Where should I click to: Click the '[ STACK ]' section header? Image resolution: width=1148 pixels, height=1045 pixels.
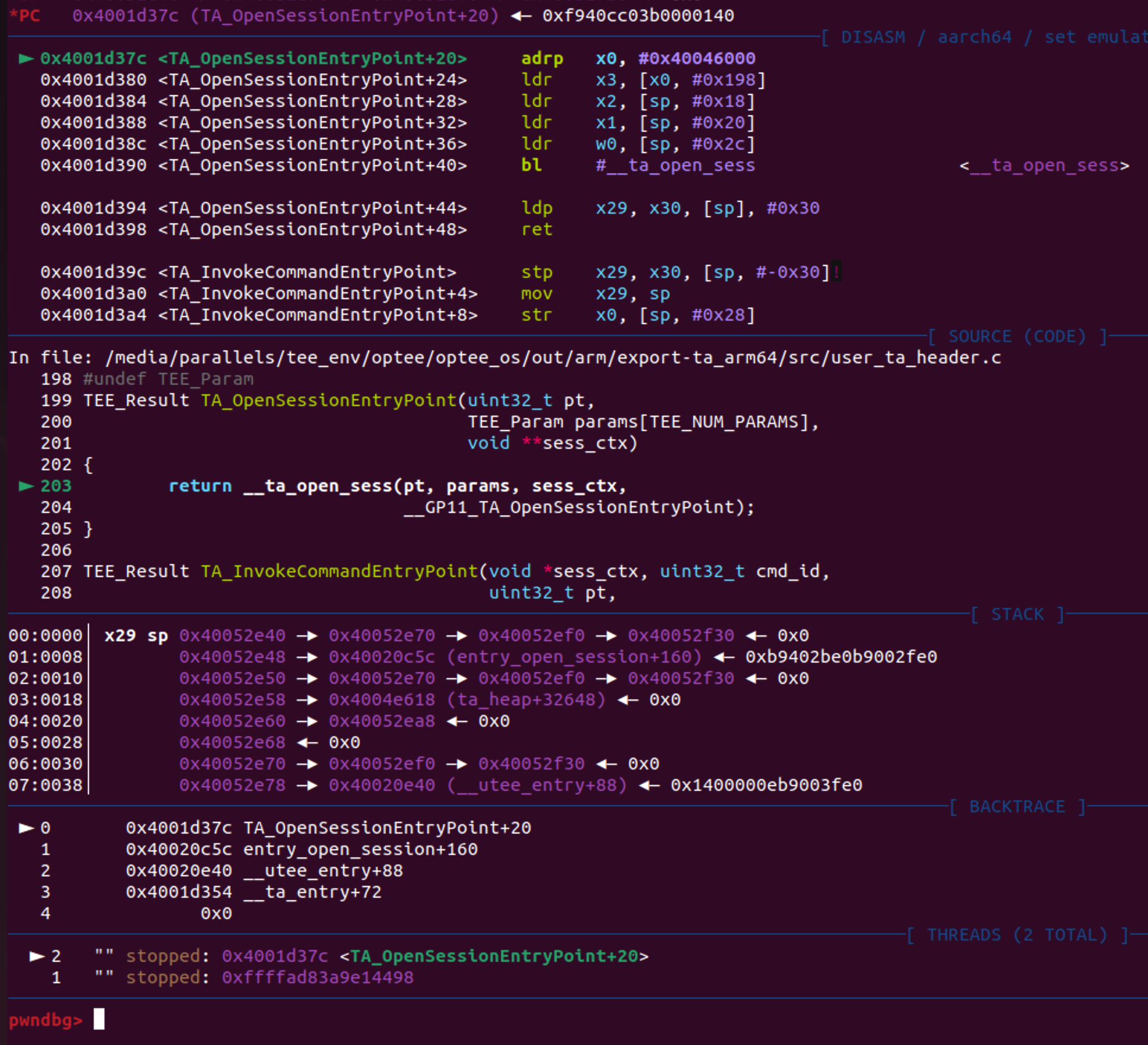[1017, 614]
